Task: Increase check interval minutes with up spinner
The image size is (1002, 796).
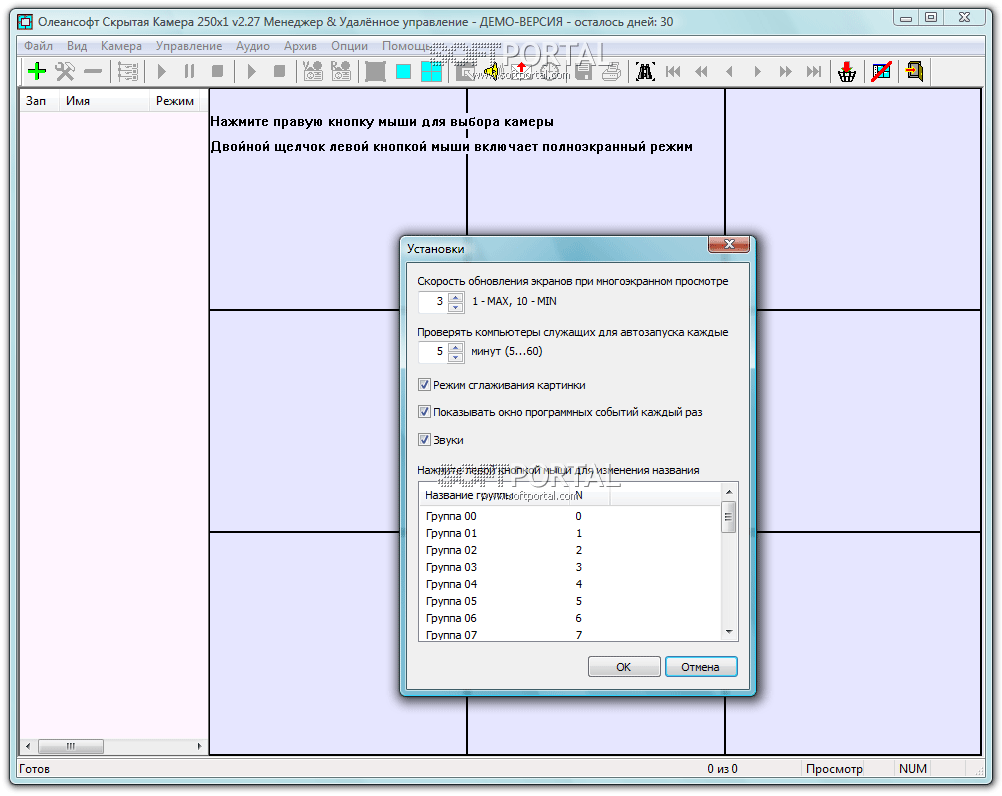Action: [x=455, y=347]
